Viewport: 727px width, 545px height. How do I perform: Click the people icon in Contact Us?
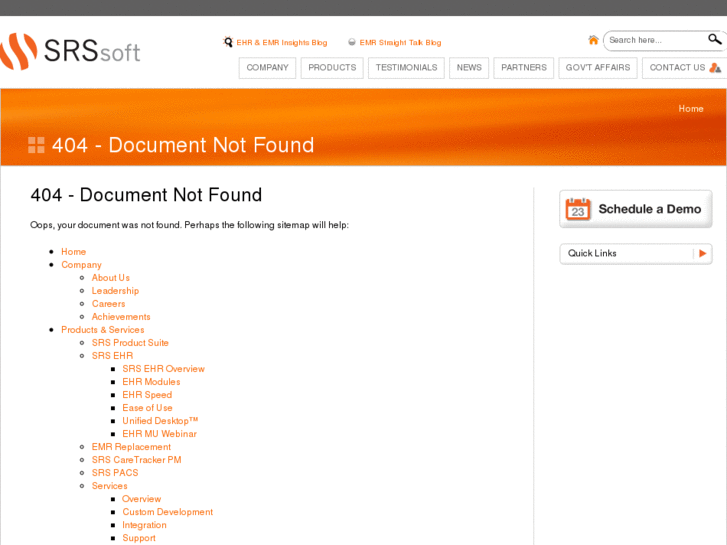715,68
